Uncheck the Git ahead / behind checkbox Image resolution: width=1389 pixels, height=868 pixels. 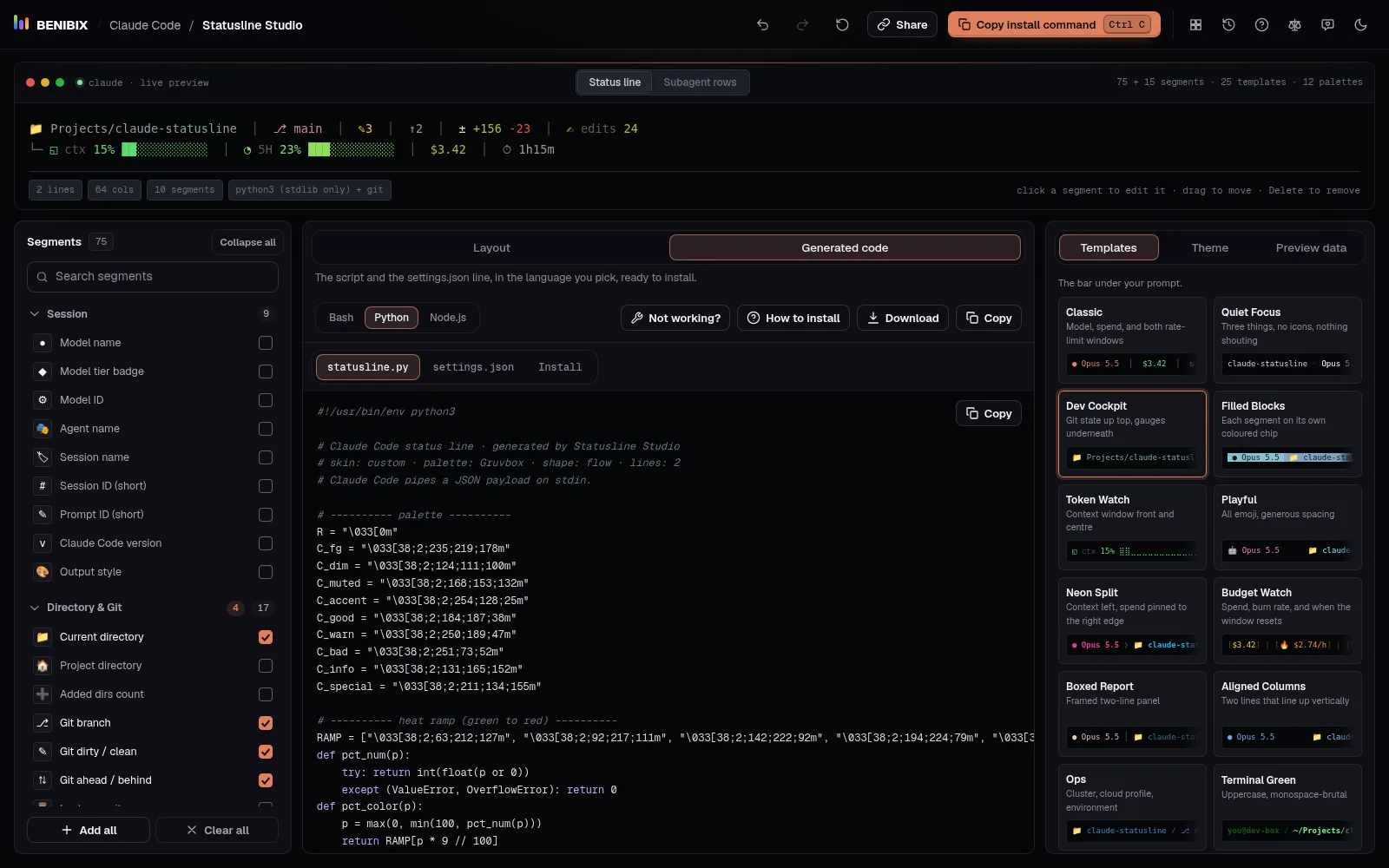pyautogui.click(x=266, y=780)
